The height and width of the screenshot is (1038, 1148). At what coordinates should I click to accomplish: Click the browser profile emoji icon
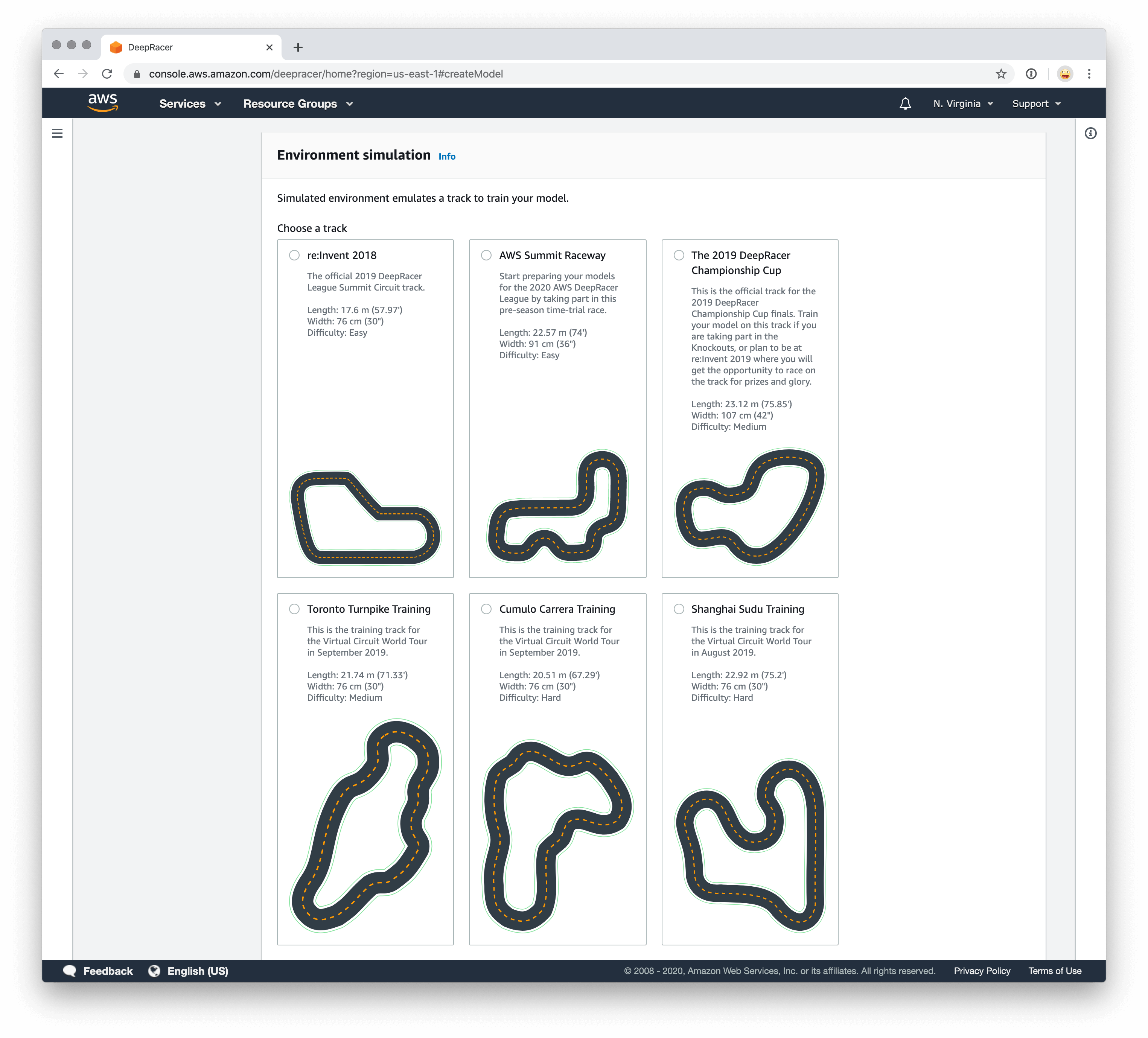(x=1064, y=73)
